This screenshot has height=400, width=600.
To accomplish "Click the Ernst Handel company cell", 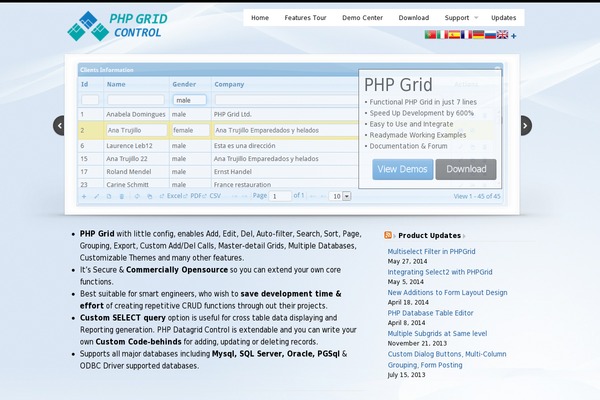I will click(x=233, y=171).
